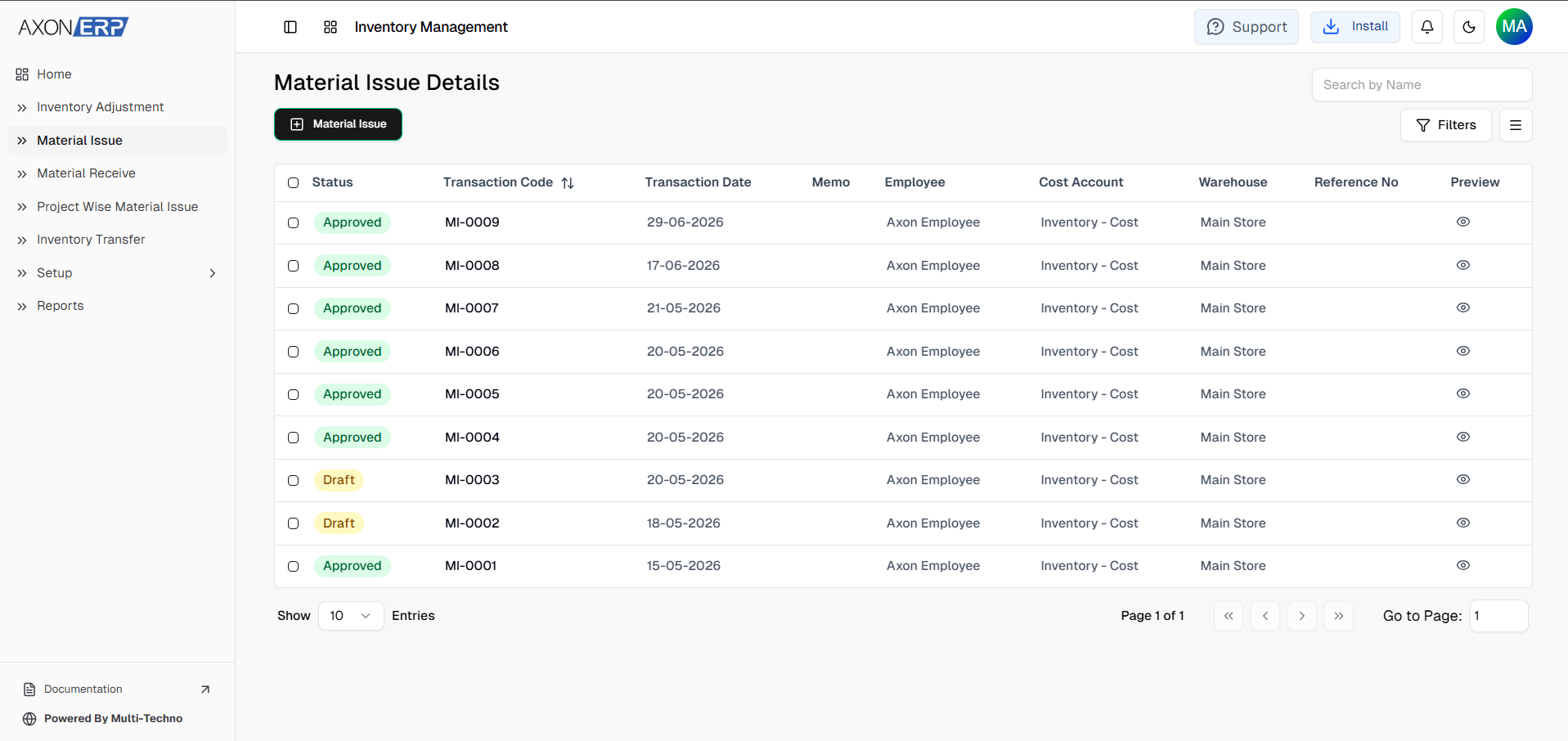This screenshot has width=1568, height=741.
Task: Focus the Search by Name field
Action: 1422,85
